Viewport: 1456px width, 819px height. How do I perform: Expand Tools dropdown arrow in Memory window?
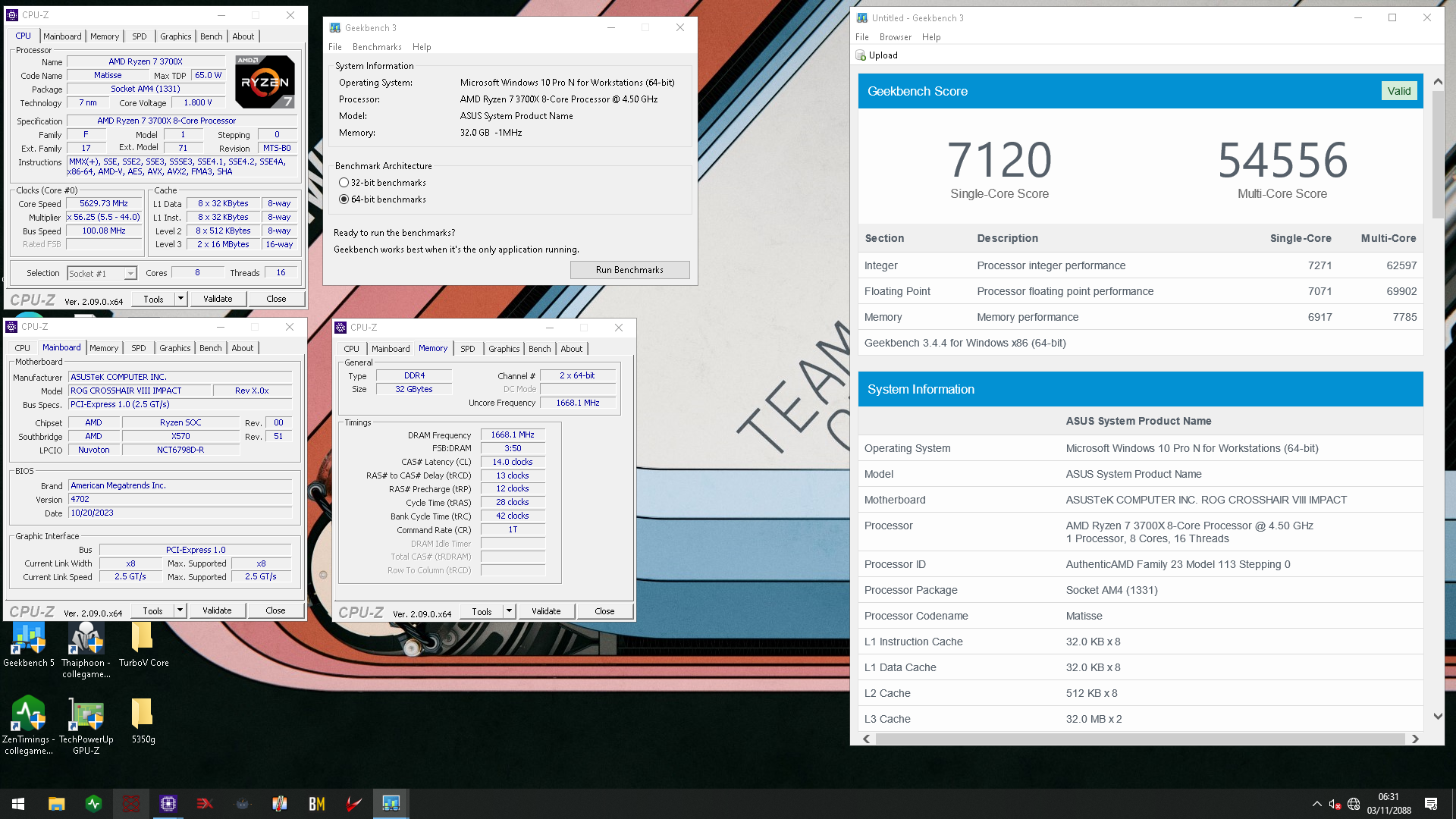509,611
